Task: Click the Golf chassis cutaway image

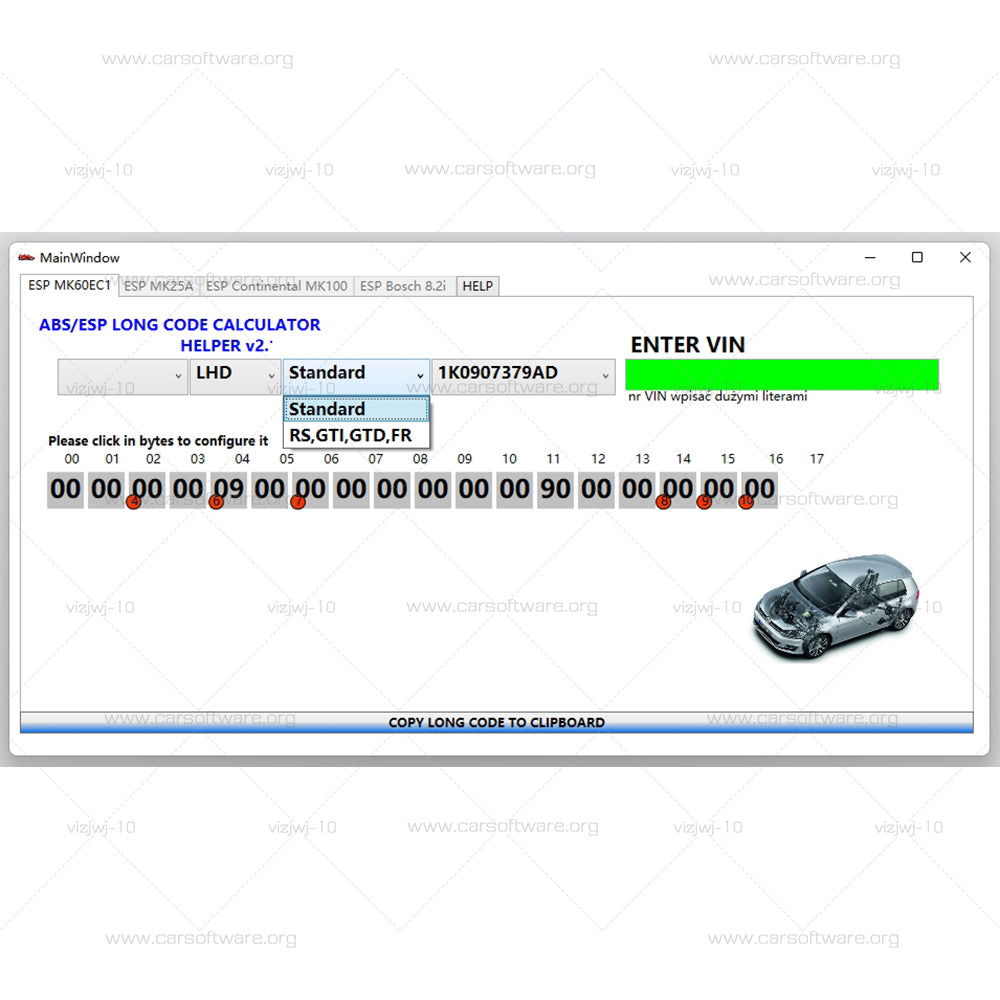Action: (836, 607)
